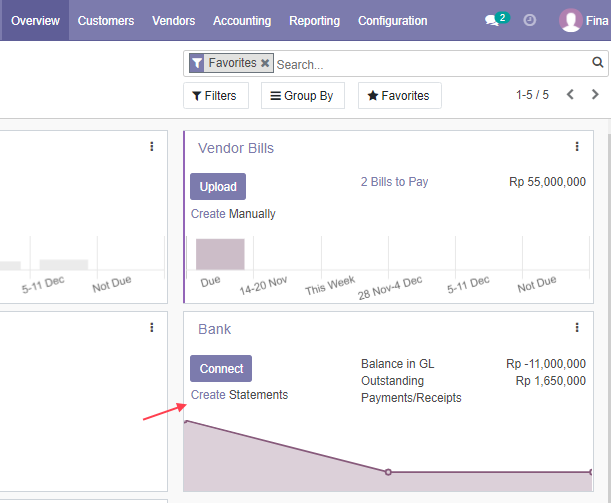Image resolution: width=611 pixels, height=503 pixels.
Task: Open Vendor Bills card kebab menu
Action: [577, 146]
